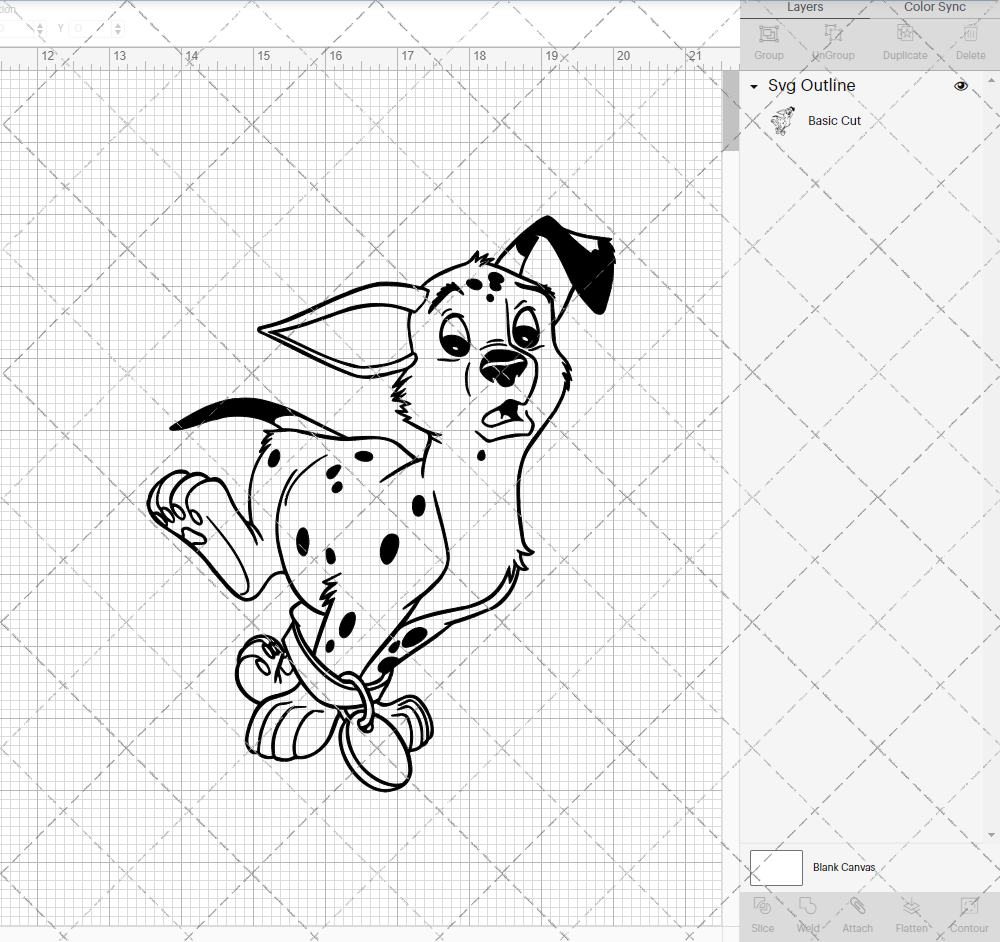Click the layers panel scroll down arrow
The height and width of the screenshot is (942, 1000).
click(x=991, y=834)
